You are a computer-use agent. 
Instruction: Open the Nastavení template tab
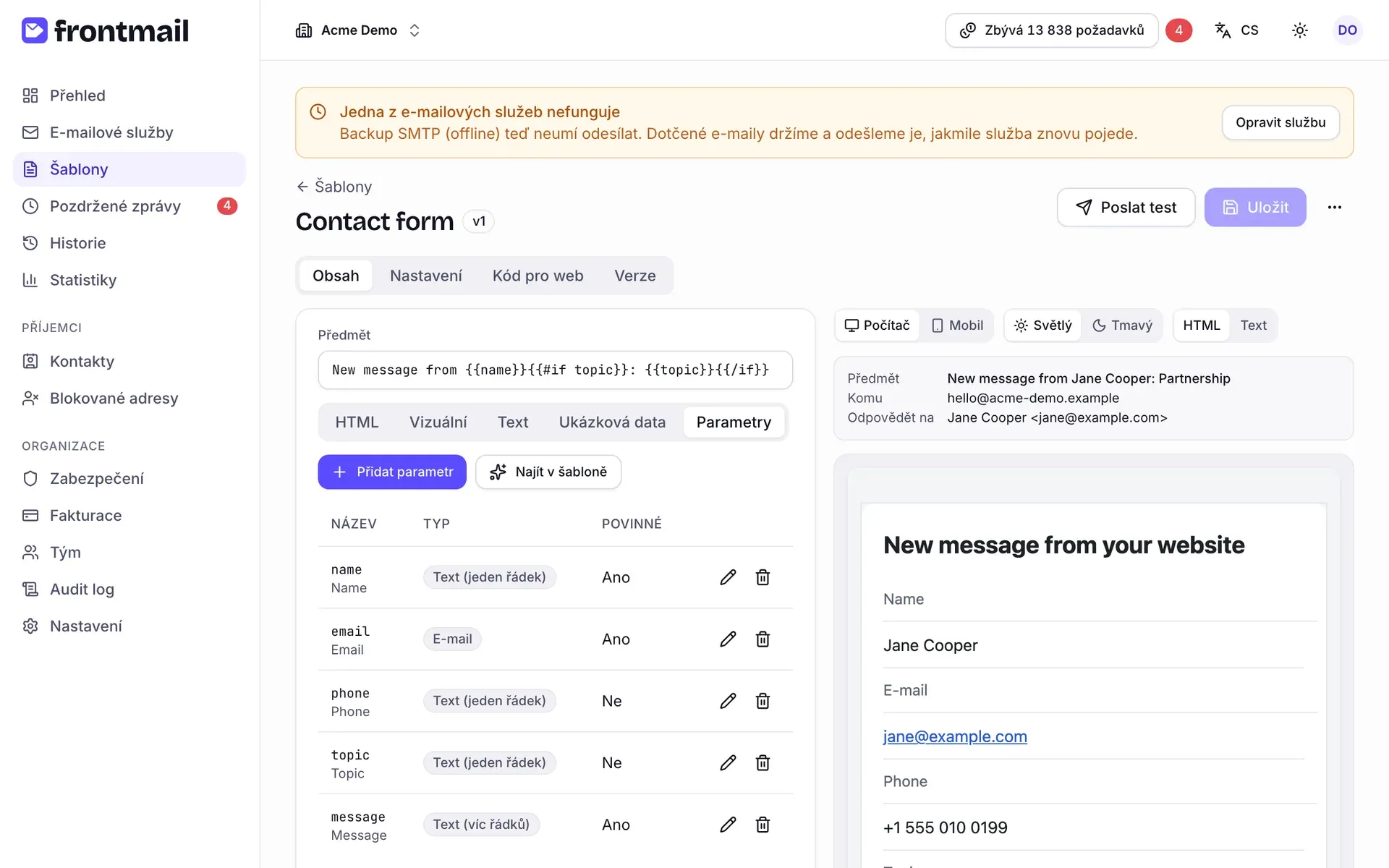pos(426,276)
